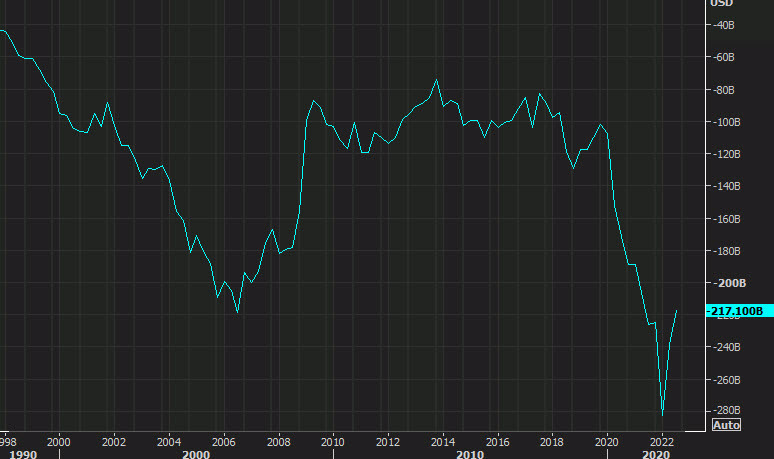Click the -40B y-axis label
Image resolution: width=774 pixels, height=459 pixels.
point(724,25)
